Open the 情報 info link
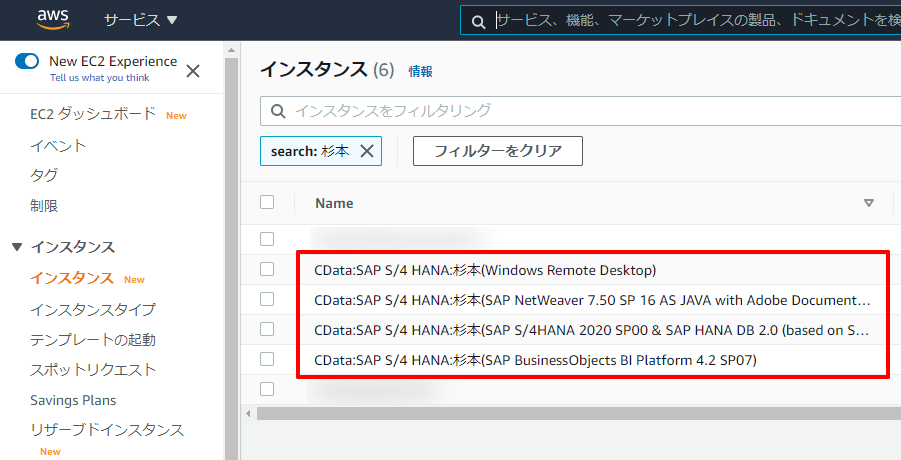 (420, 71)
